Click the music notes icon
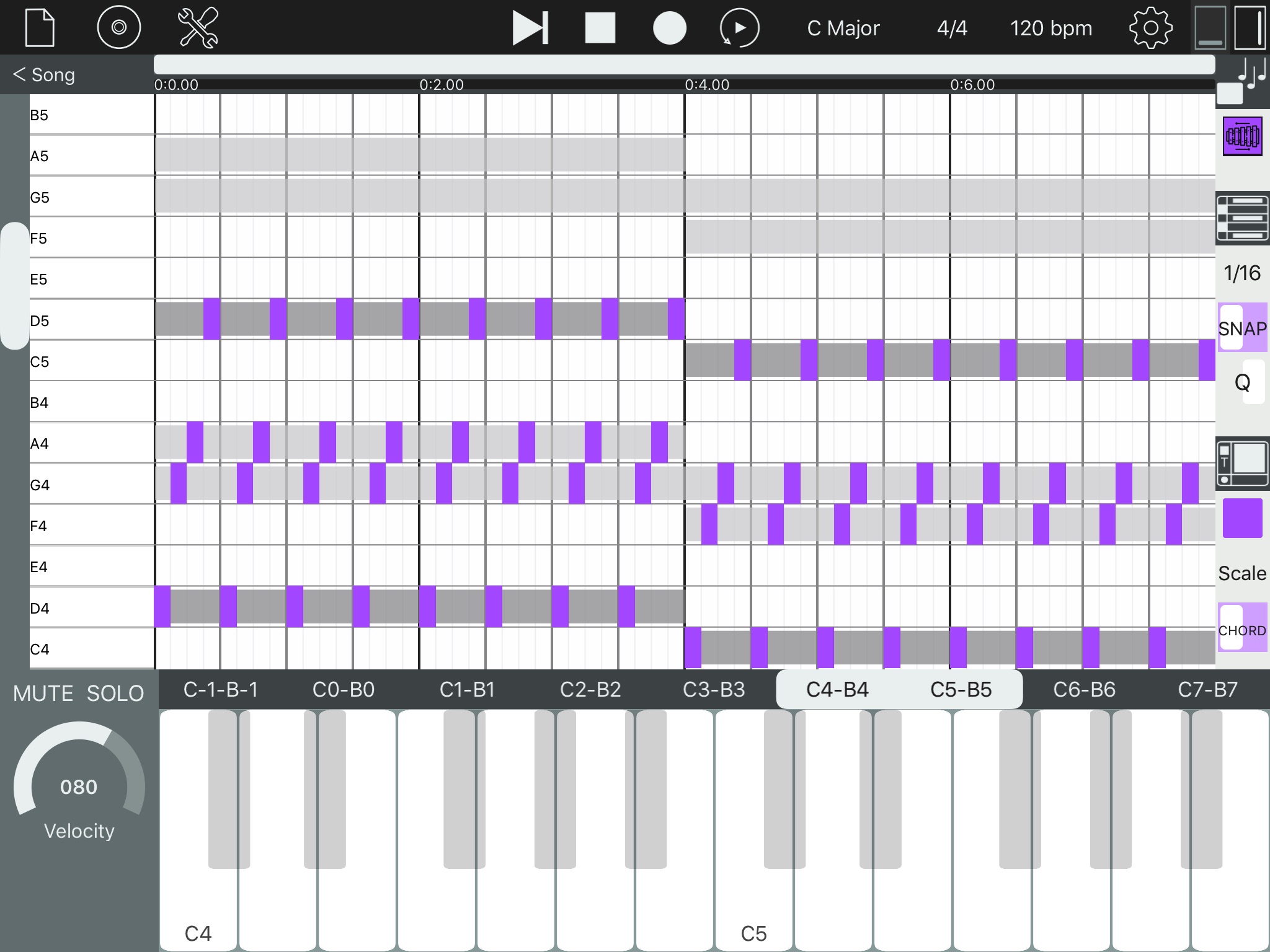 1252,73
